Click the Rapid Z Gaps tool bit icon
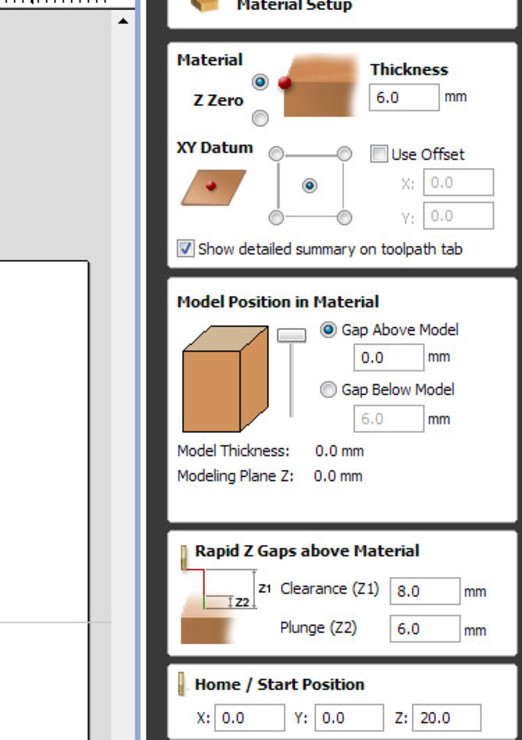 click(x=184, y=557)
